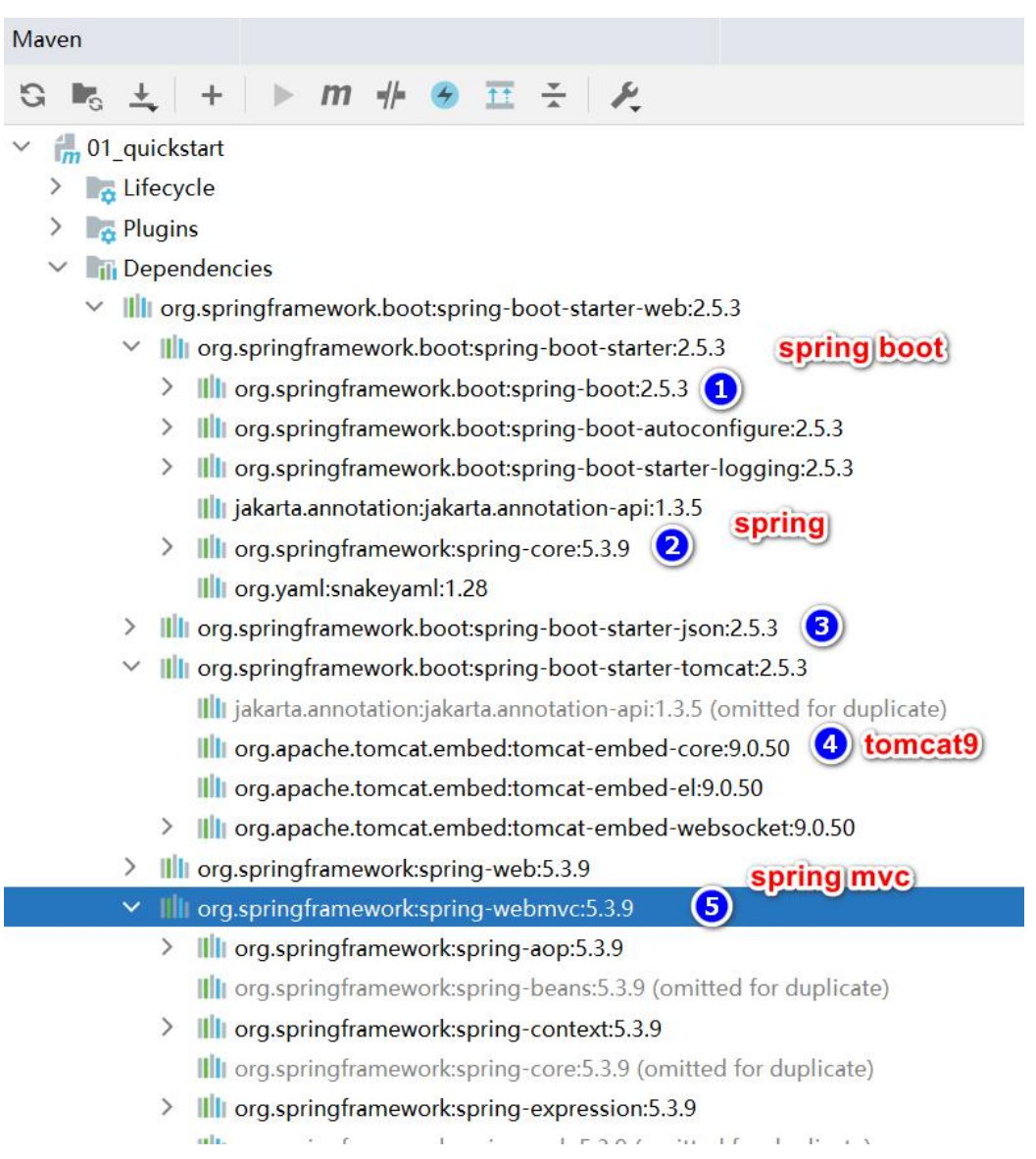Expand spring-aop:5.3.9 dependency
Screen dimensions: 1036x1159
click(167, 947)
